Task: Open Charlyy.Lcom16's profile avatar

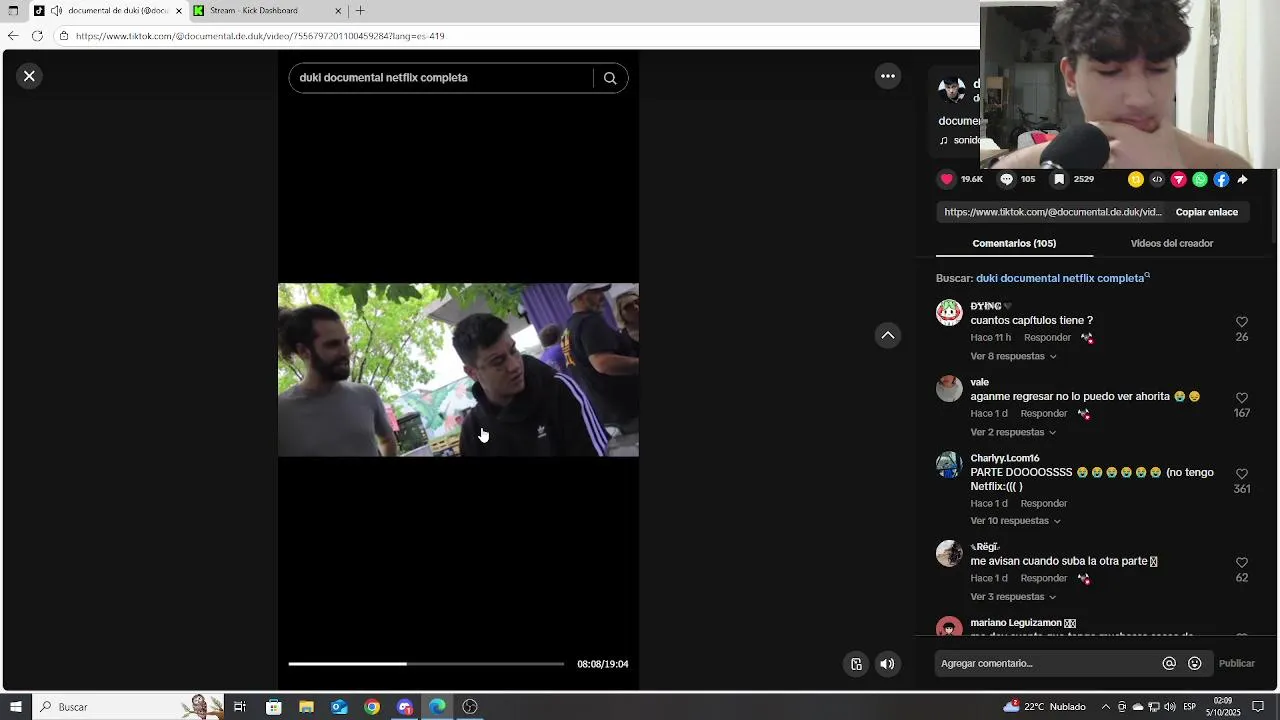Action: pos(949,465)
